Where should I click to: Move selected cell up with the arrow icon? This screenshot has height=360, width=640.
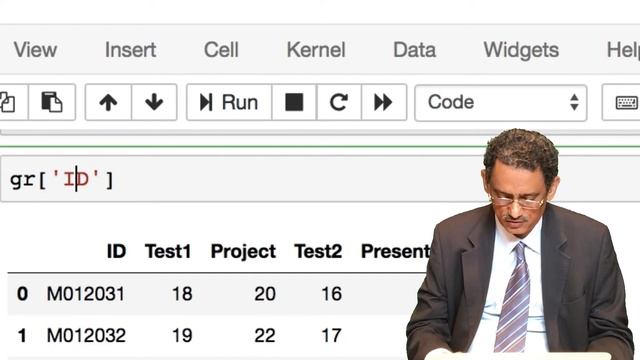108,102
